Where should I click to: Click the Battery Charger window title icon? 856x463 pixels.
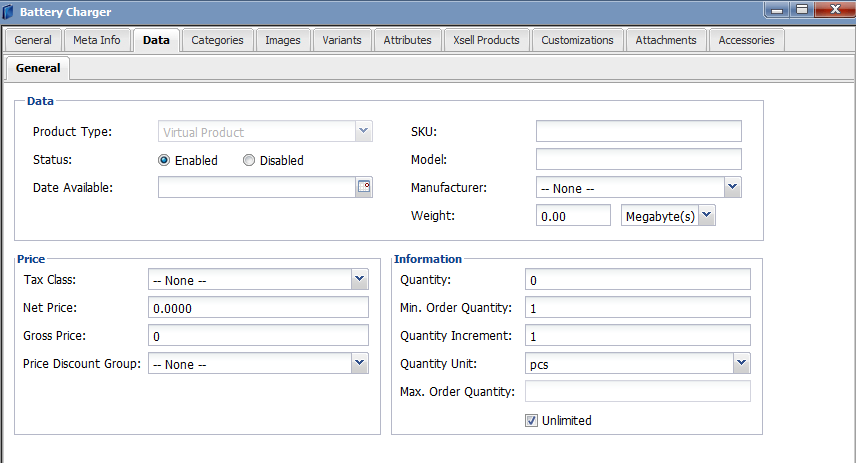[x=9, y=12]
